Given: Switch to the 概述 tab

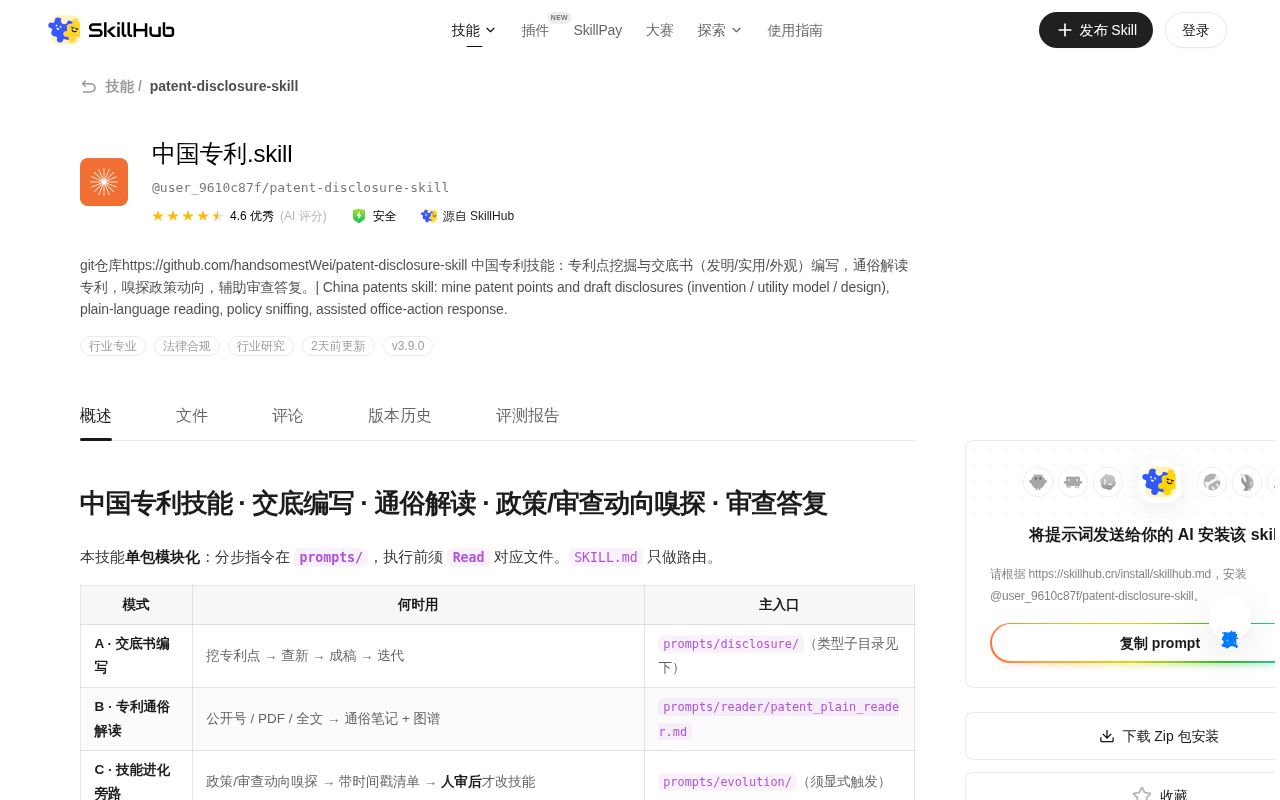Looking at the screenshot, I should click(x=96, y=416).
